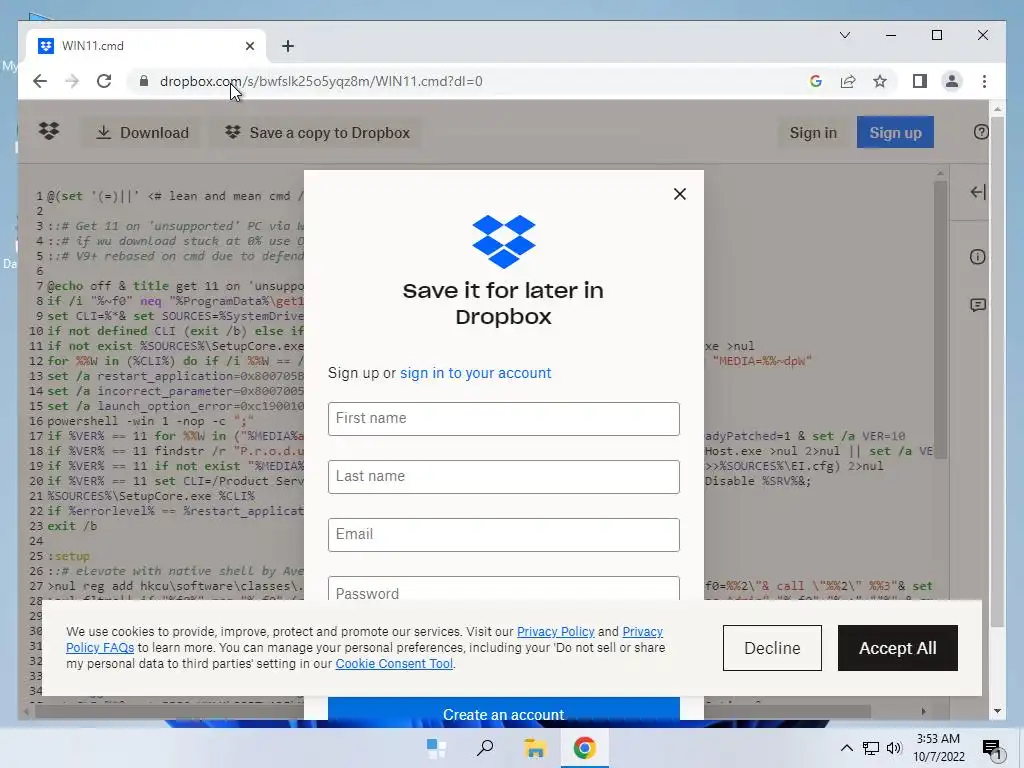Select the WIN11.cmd tab
The width and height of the screenshot is (1024, 768).
coord(146,46)
